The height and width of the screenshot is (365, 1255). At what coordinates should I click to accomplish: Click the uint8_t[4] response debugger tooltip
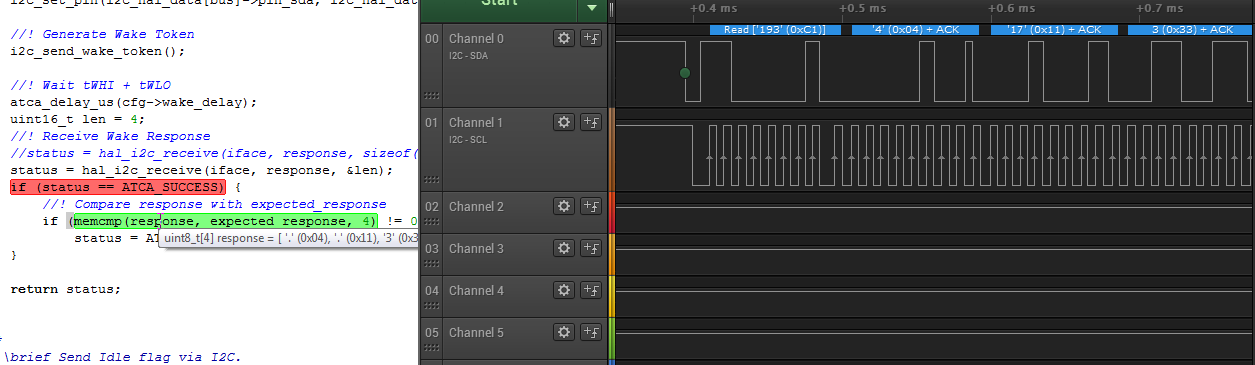tap(288, 239)
